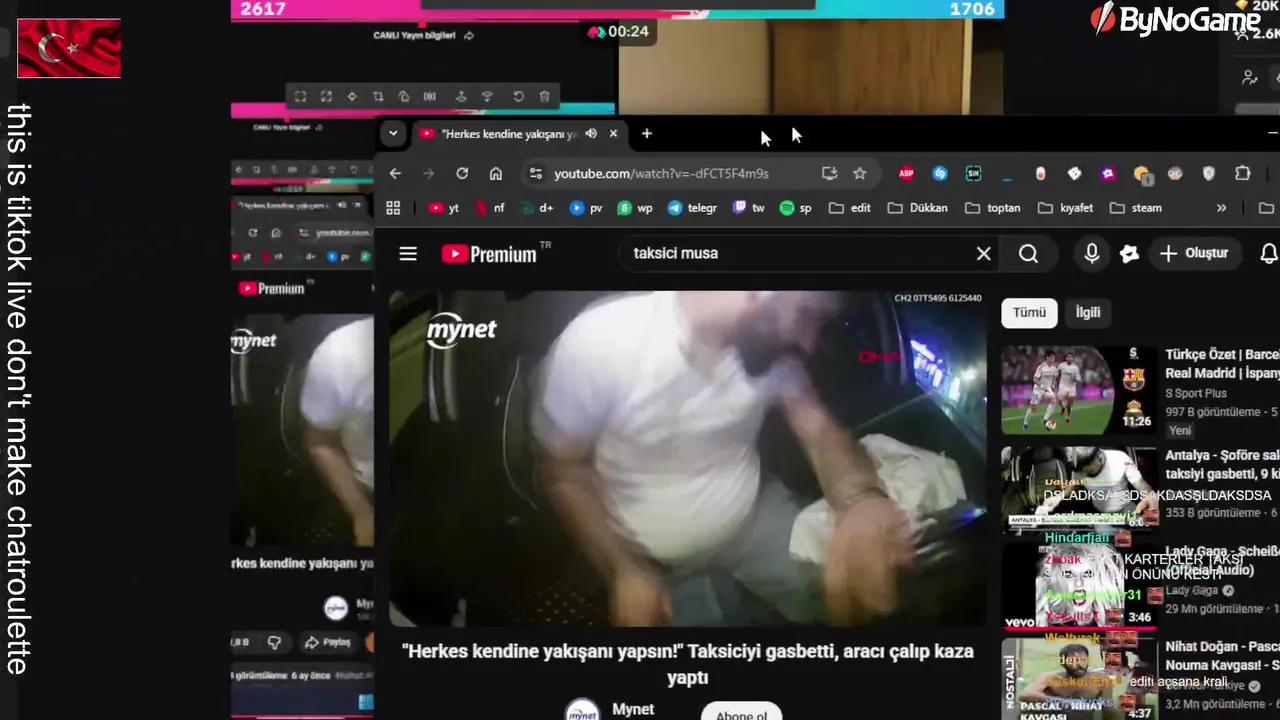Select the 'Herkes kendine yakışanı' browser tab
This screenshot has width=1280, height=720.
pyautogui.click(x=509, y=134)
